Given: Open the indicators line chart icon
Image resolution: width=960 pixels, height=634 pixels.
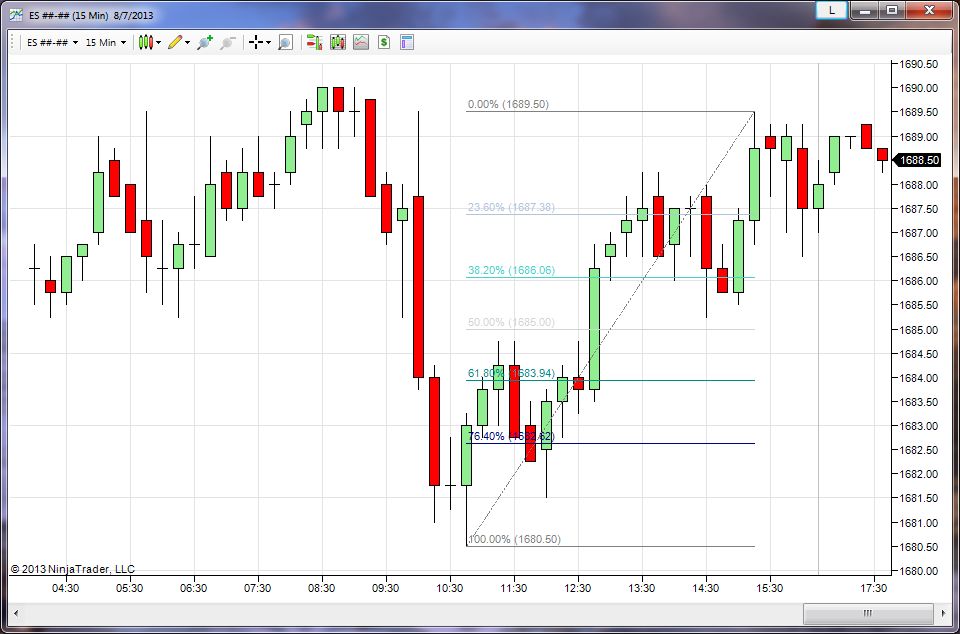Looking at the screenshot, I should pyautogui.click(x=361, y=42).
